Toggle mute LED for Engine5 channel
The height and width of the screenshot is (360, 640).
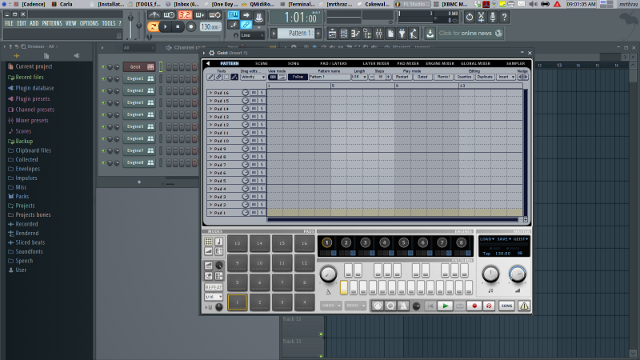(103, 127)
